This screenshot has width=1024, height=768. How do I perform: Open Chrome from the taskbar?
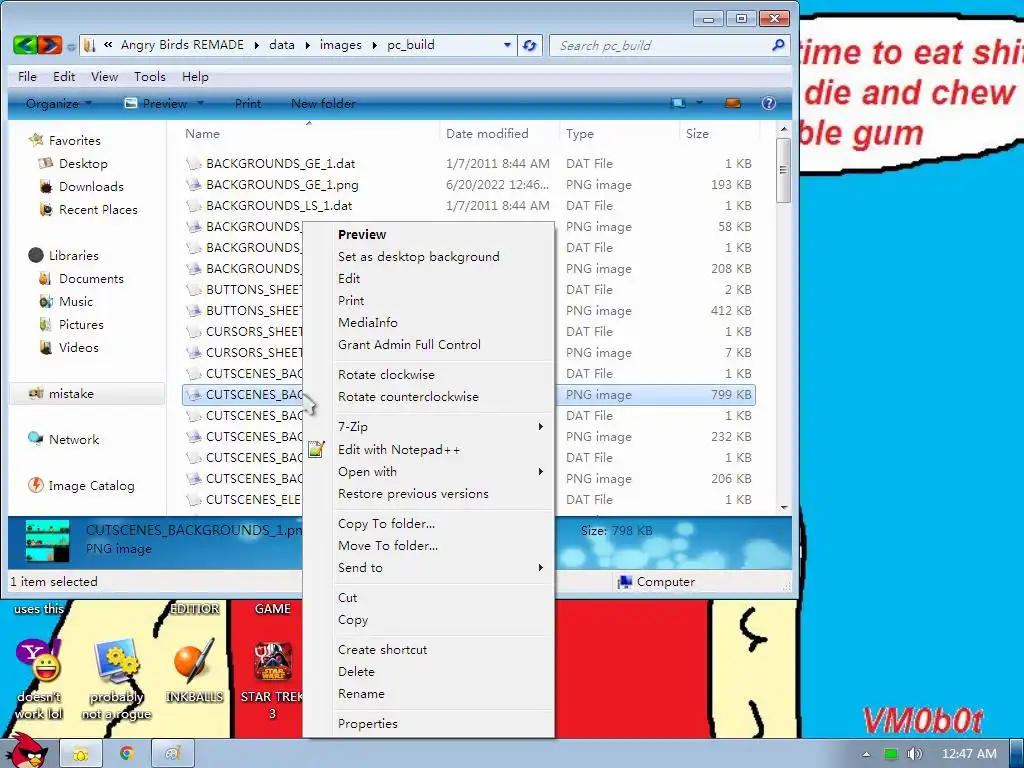point(127,754)
